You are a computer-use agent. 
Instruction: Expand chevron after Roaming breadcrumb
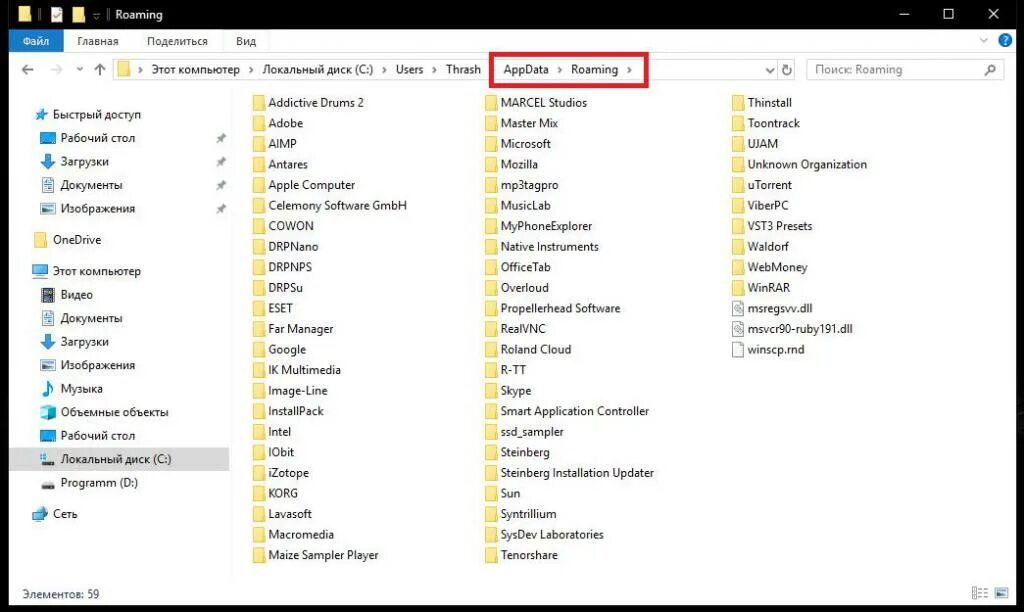pos(630,70)
